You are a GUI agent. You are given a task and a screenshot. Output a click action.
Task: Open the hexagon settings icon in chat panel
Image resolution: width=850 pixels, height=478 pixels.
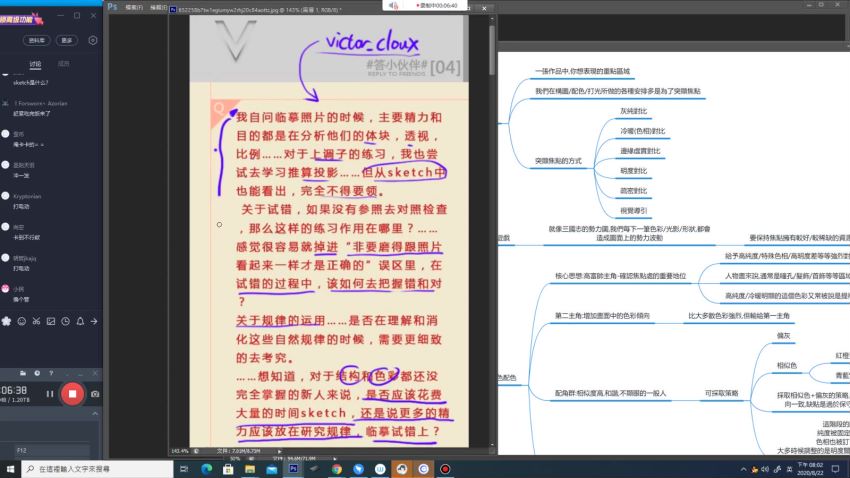pyautogui.click(x=93, y=41)
